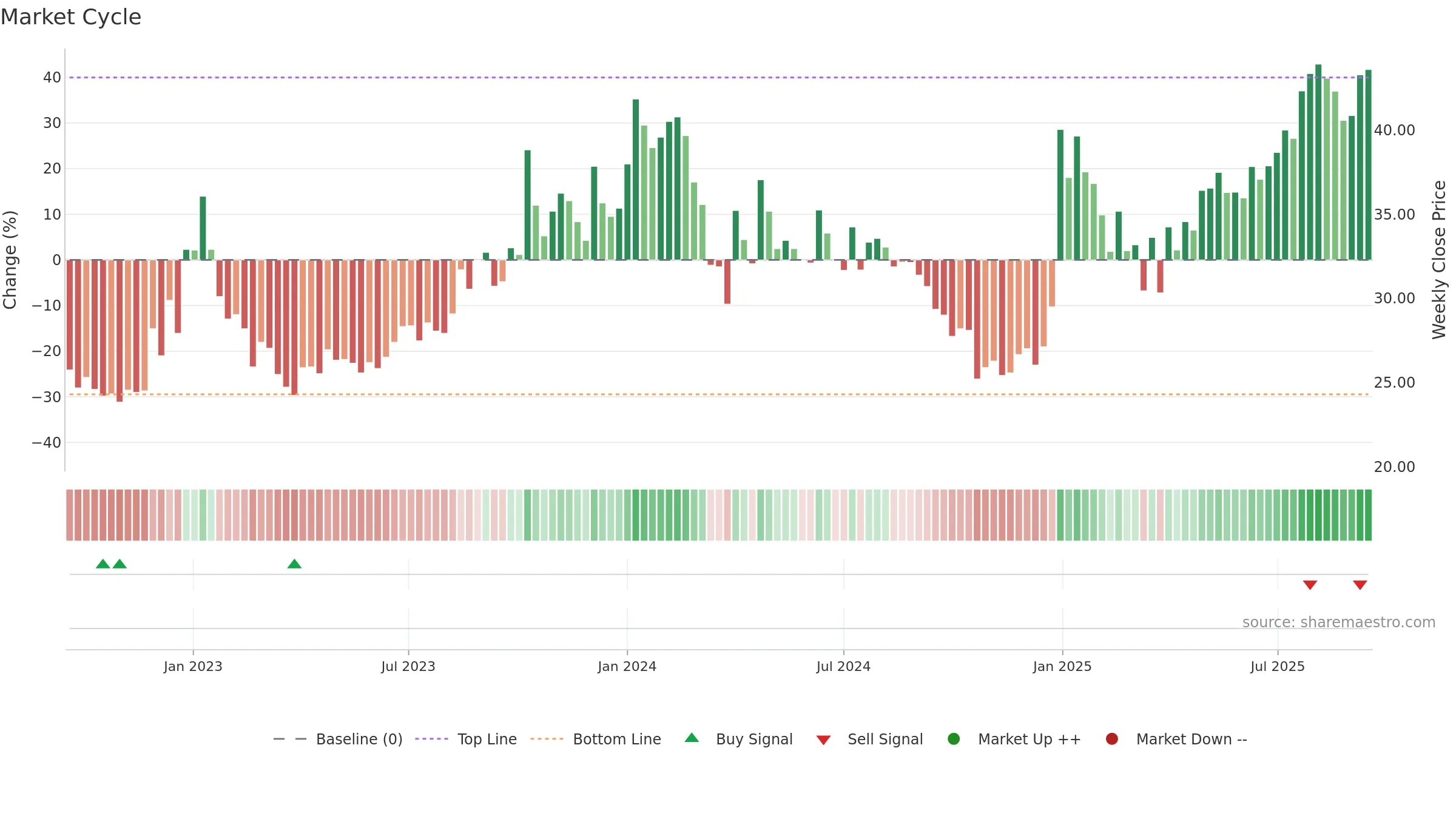
Task: Click the 40.00 price axis label
Action: pos(1394,130)
